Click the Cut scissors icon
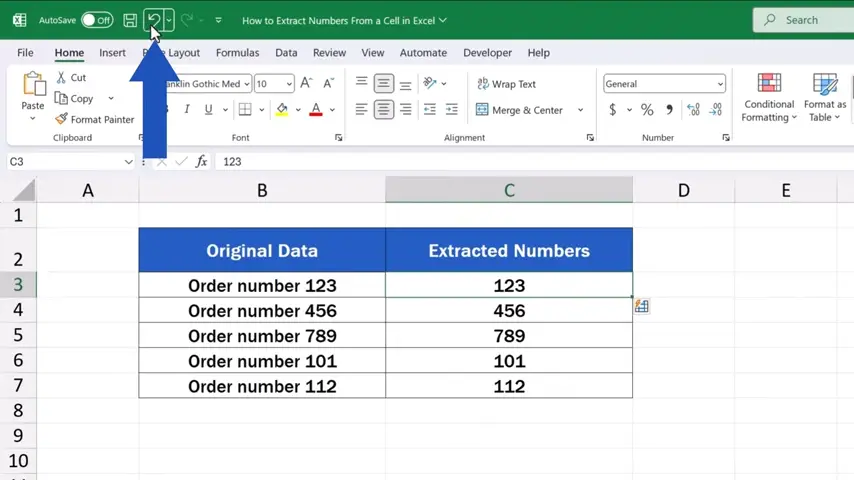The image size is (854, 480). click(62, 77)
